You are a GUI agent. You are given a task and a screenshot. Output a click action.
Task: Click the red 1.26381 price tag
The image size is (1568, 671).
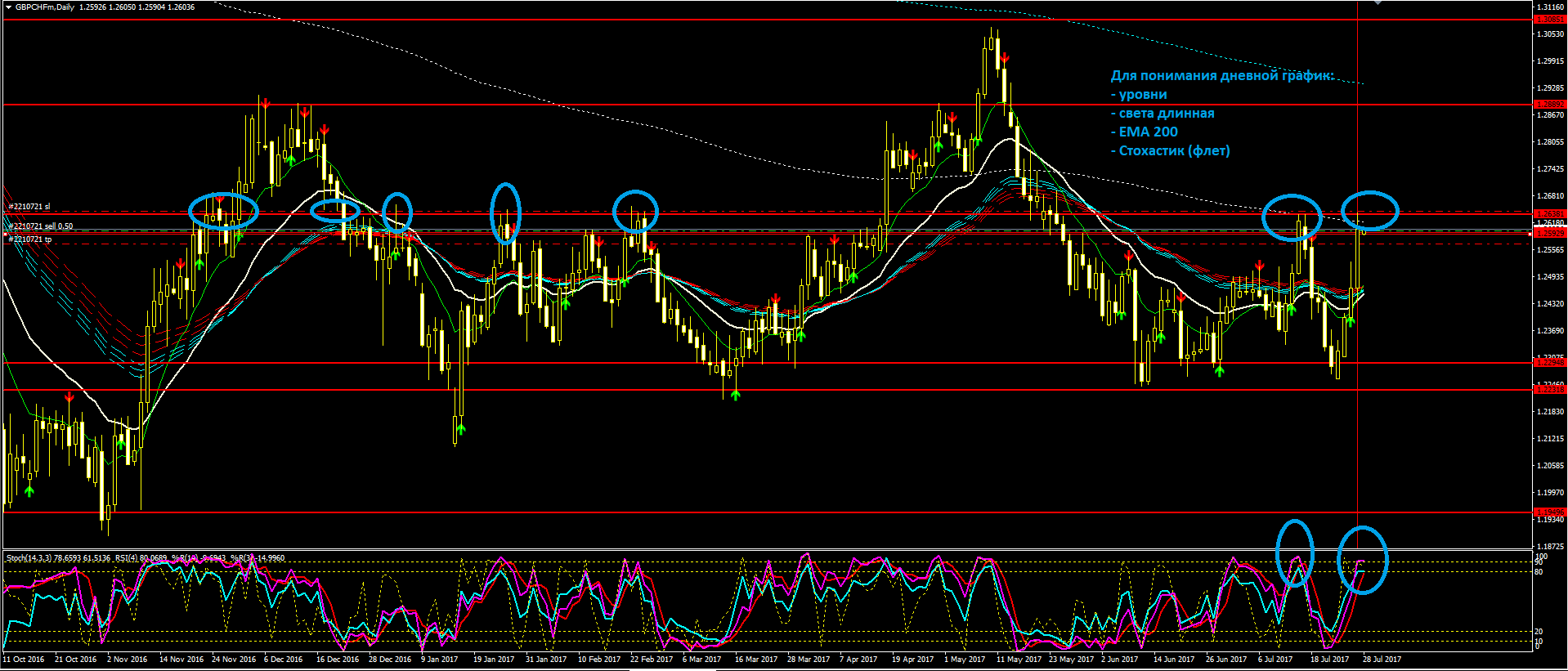[x=1550, y=213]
